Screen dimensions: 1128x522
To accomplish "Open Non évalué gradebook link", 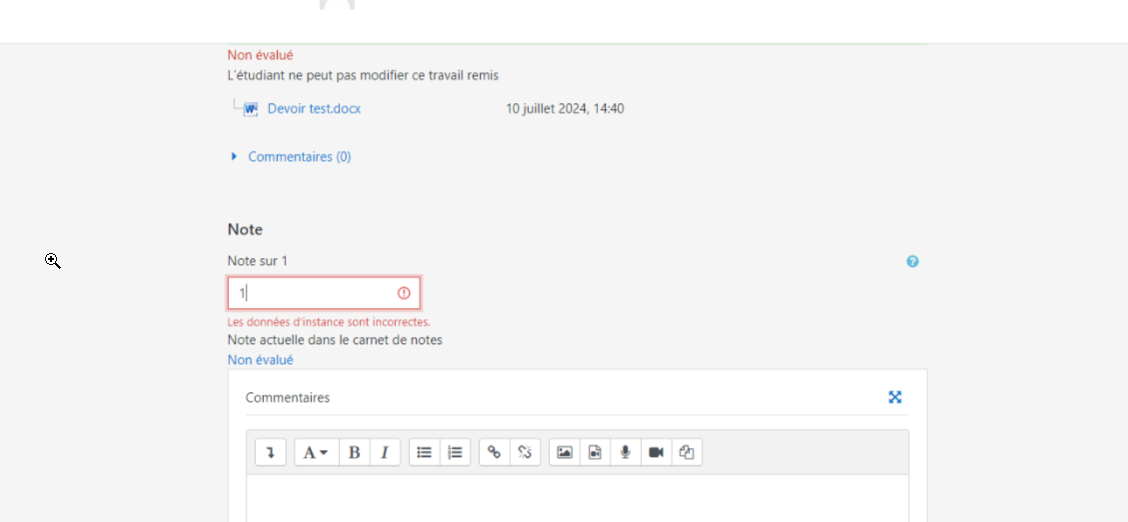I will tap(260, 360).
